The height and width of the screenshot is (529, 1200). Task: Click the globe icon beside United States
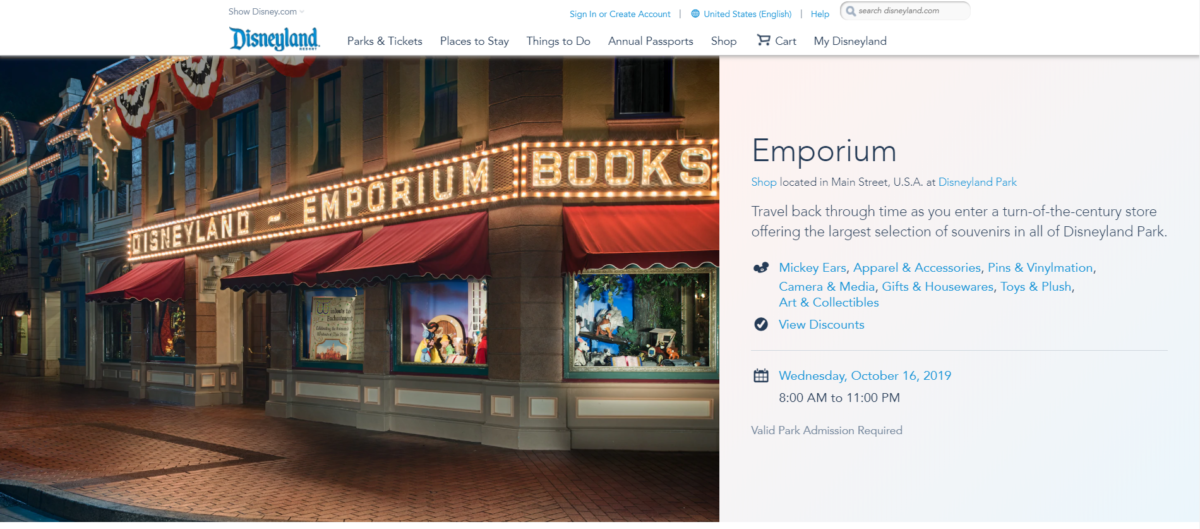tap(695, 14)
